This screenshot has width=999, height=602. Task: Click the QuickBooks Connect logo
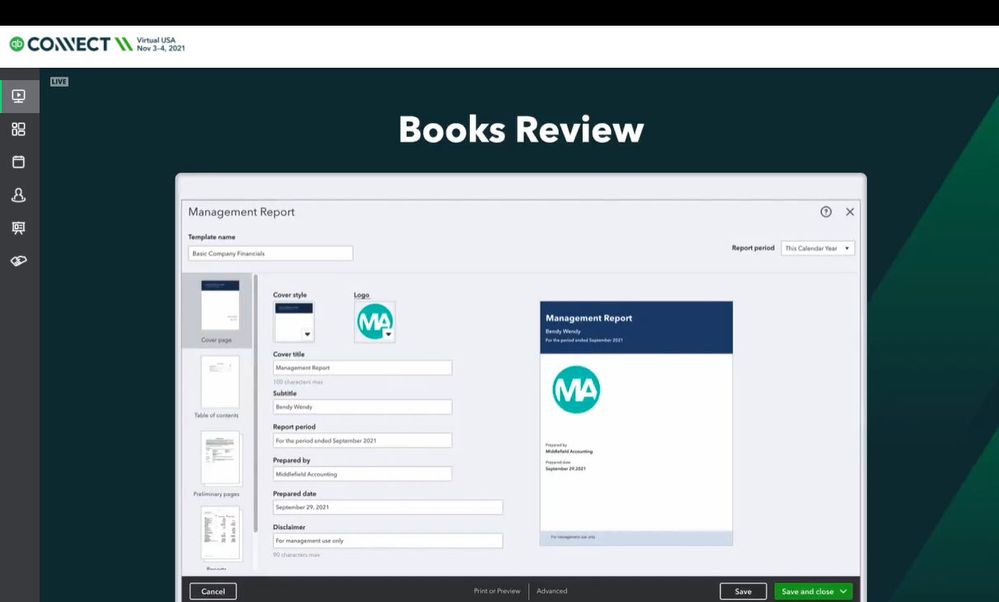[71, 44]
